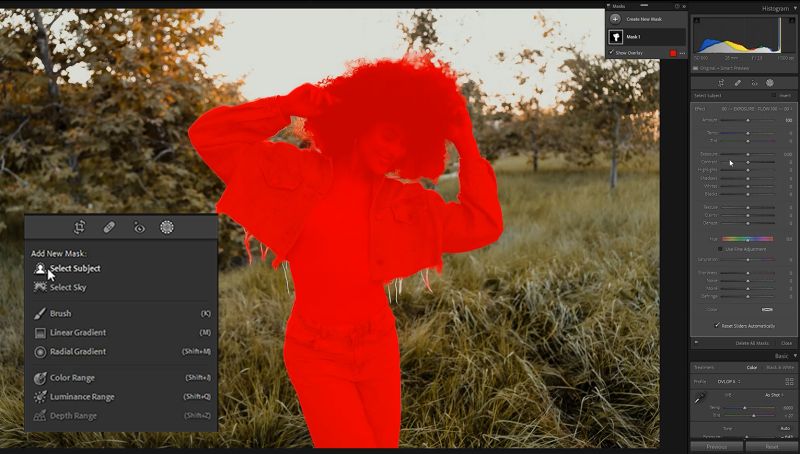Choose Select Sky from Add New Mask
The height and width of the screenshot is (454, 800).
[68, 287]
